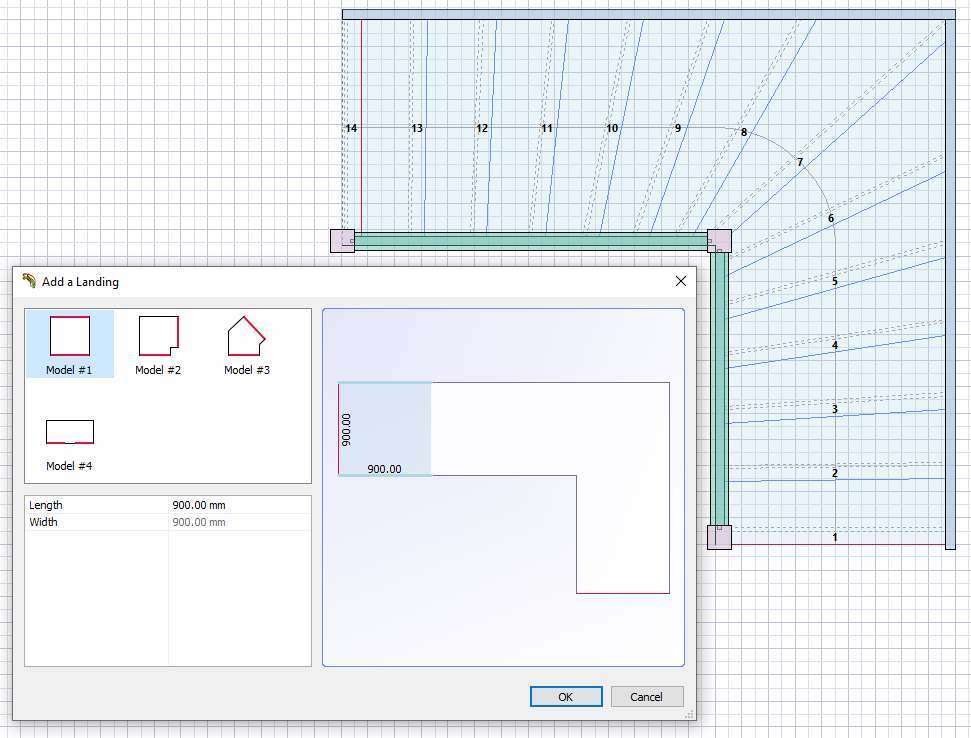Click the Length value 900.00 mm field
971x738 pixels.
pos(239,505)
